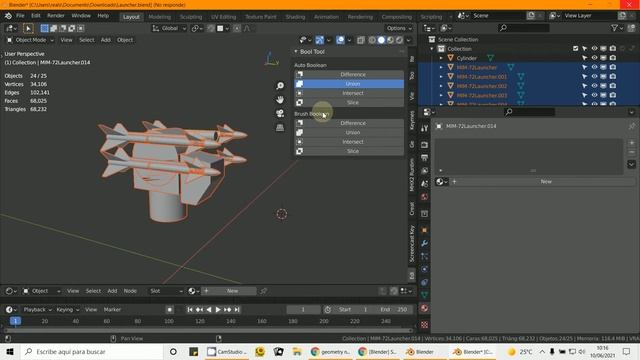Select the Tweak select box tool
Viewport: 640px width, 360px height.
28,28
